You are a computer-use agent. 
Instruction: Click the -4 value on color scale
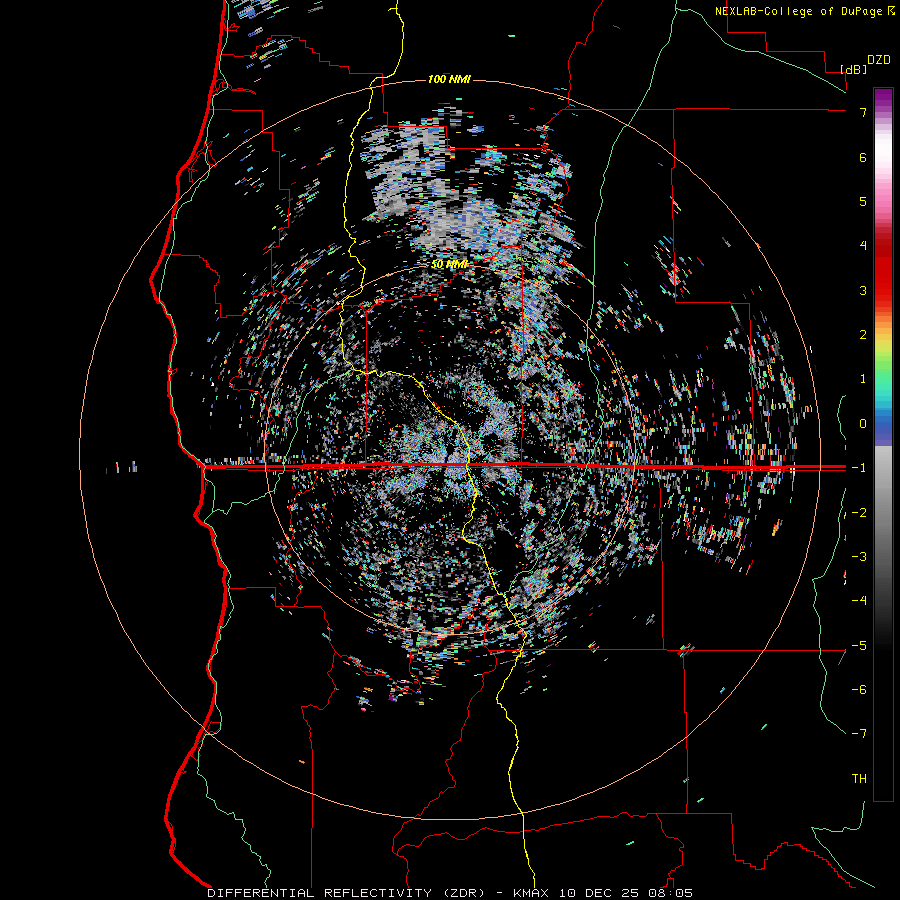pos(859,601)
